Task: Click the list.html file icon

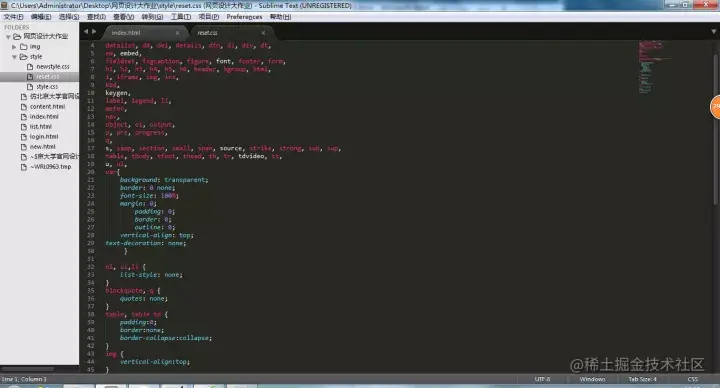Action: tap(24, 127)
